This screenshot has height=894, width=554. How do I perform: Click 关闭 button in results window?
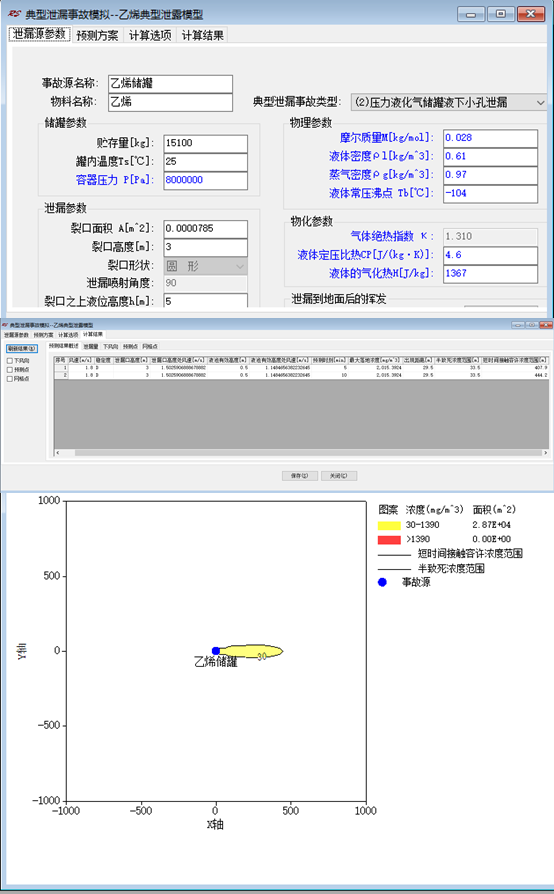[339, 476]
